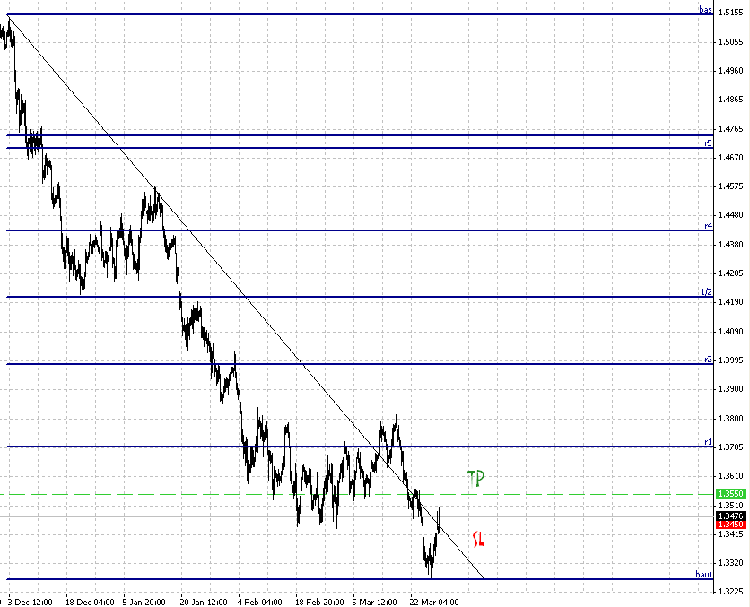The height and width of the screenshot is (607, 750).
Task: Click the 1.3800 price axis value
Action: click(x=731, y=419)
